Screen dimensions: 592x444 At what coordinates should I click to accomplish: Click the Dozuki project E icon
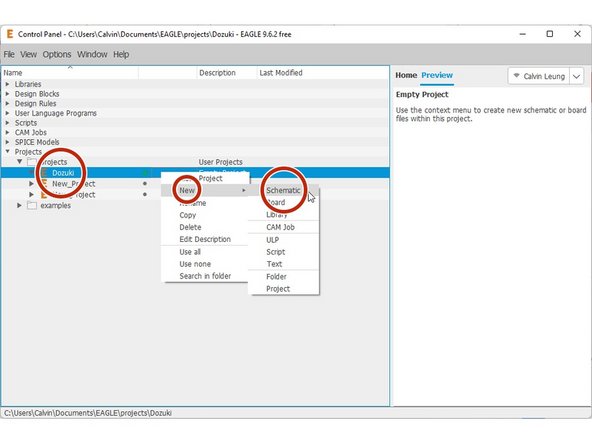(x=44, y=173)
